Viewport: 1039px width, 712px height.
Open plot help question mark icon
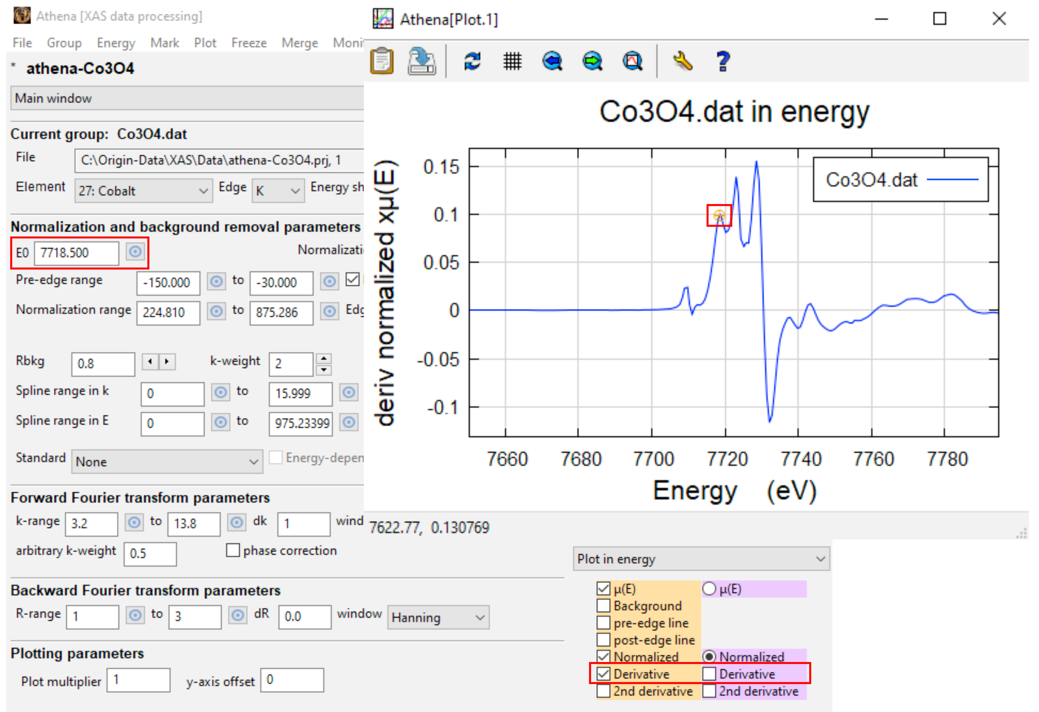click(x=723, y=62)
